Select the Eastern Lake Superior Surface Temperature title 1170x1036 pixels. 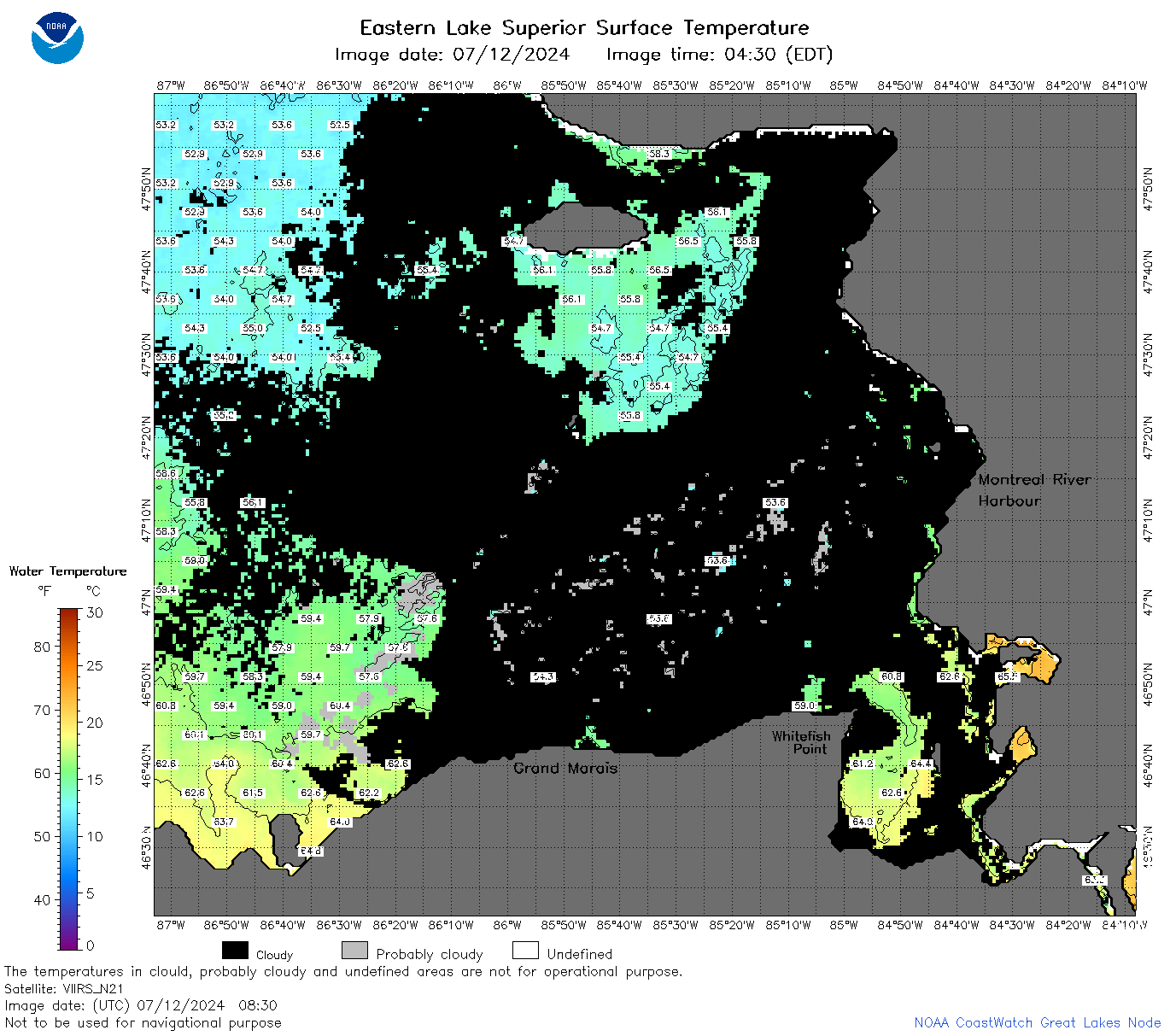click(584, 27)
